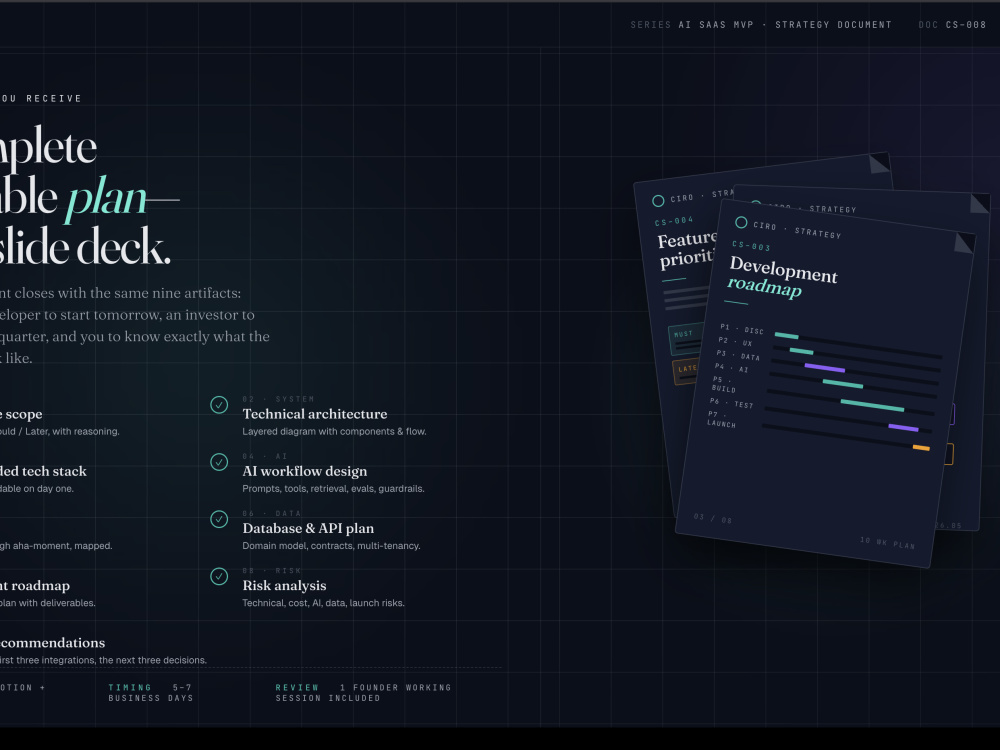The width and height of the screenshot is (1000, 750).
Task: Click the purple bar in the P3 · DATA row
Action: tap(825, 368)
